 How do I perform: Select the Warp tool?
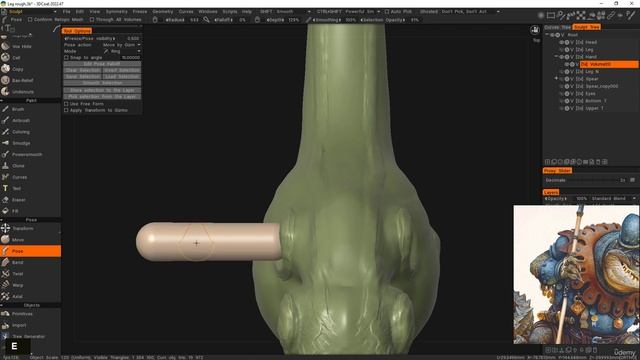(18, 285)
